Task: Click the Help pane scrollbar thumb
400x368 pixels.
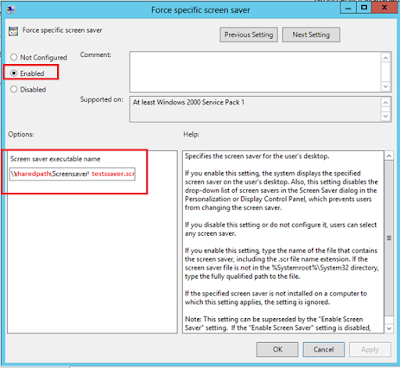Action: tap(389, 238)
